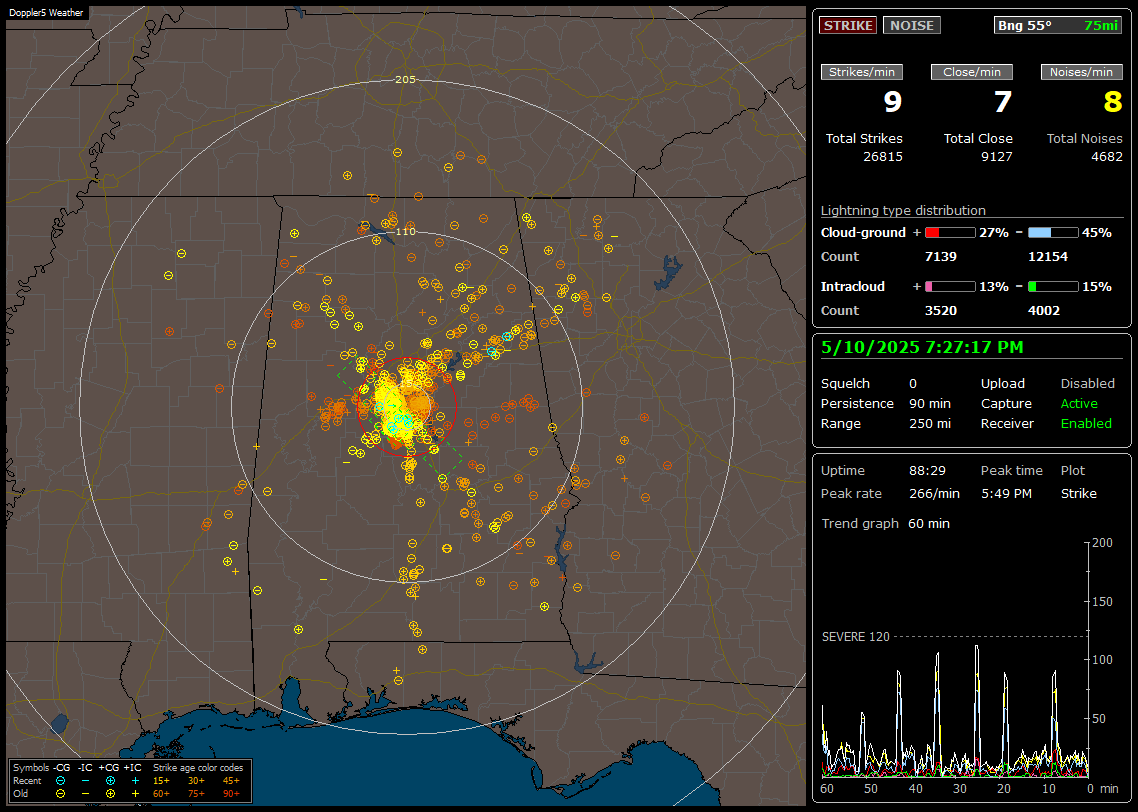The image size is (1138, 812).
Task: Click the pink positive Intracloud bar
Action: coord(949,287)
